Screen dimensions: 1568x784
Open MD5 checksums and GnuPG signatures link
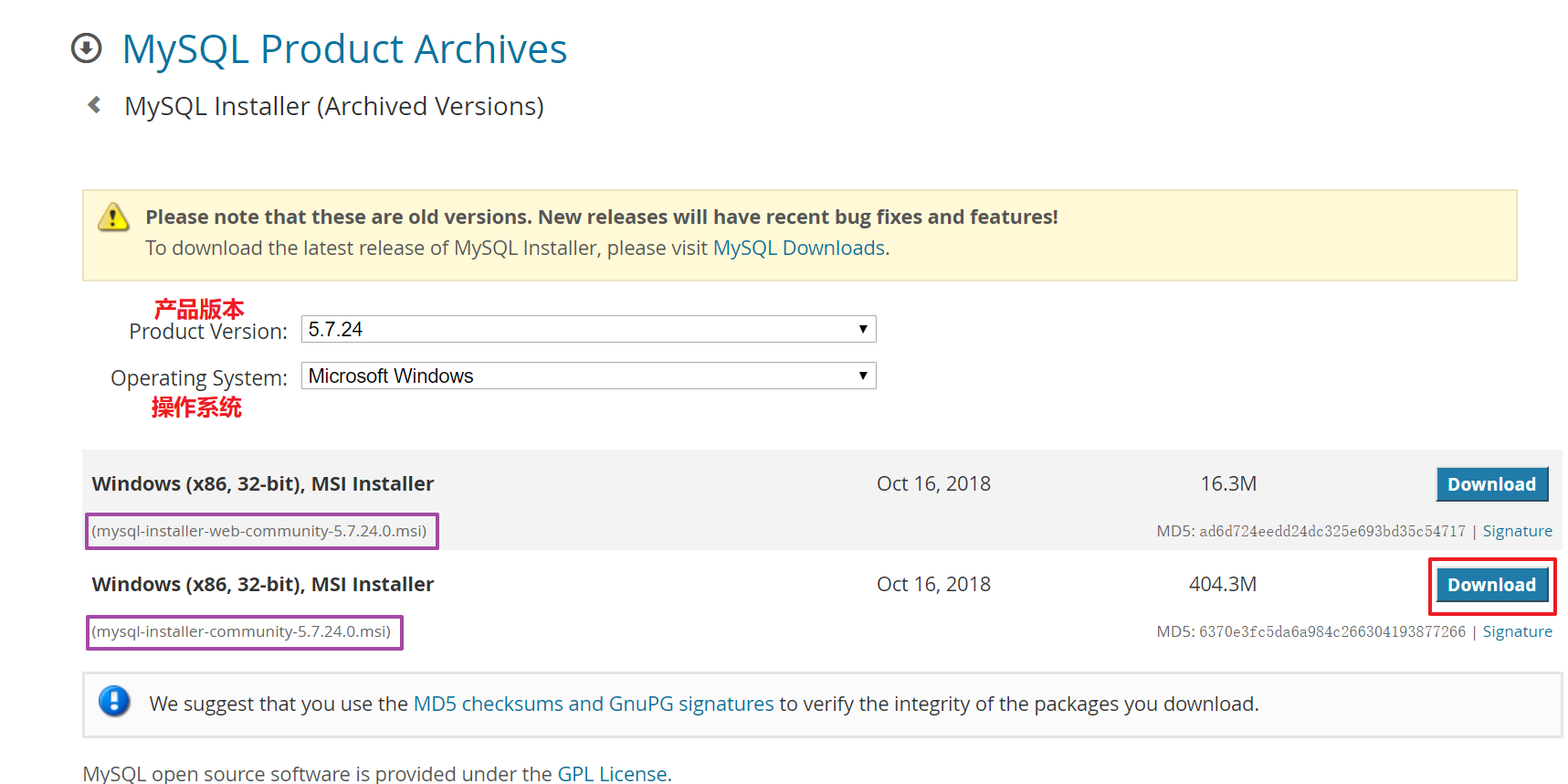click(593, 704)
